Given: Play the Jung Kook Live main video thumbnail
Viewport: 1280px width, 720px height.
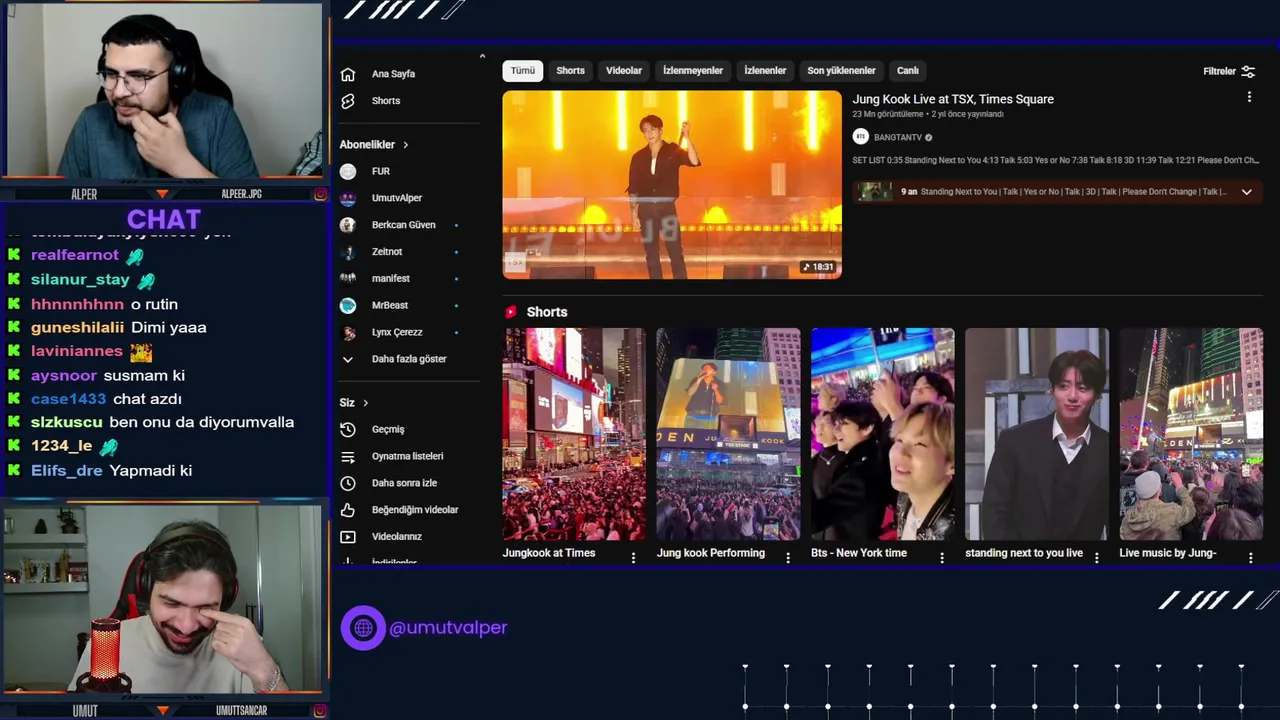Looking at the screenshot, I should pyautogui.click(x=672, y=185).
